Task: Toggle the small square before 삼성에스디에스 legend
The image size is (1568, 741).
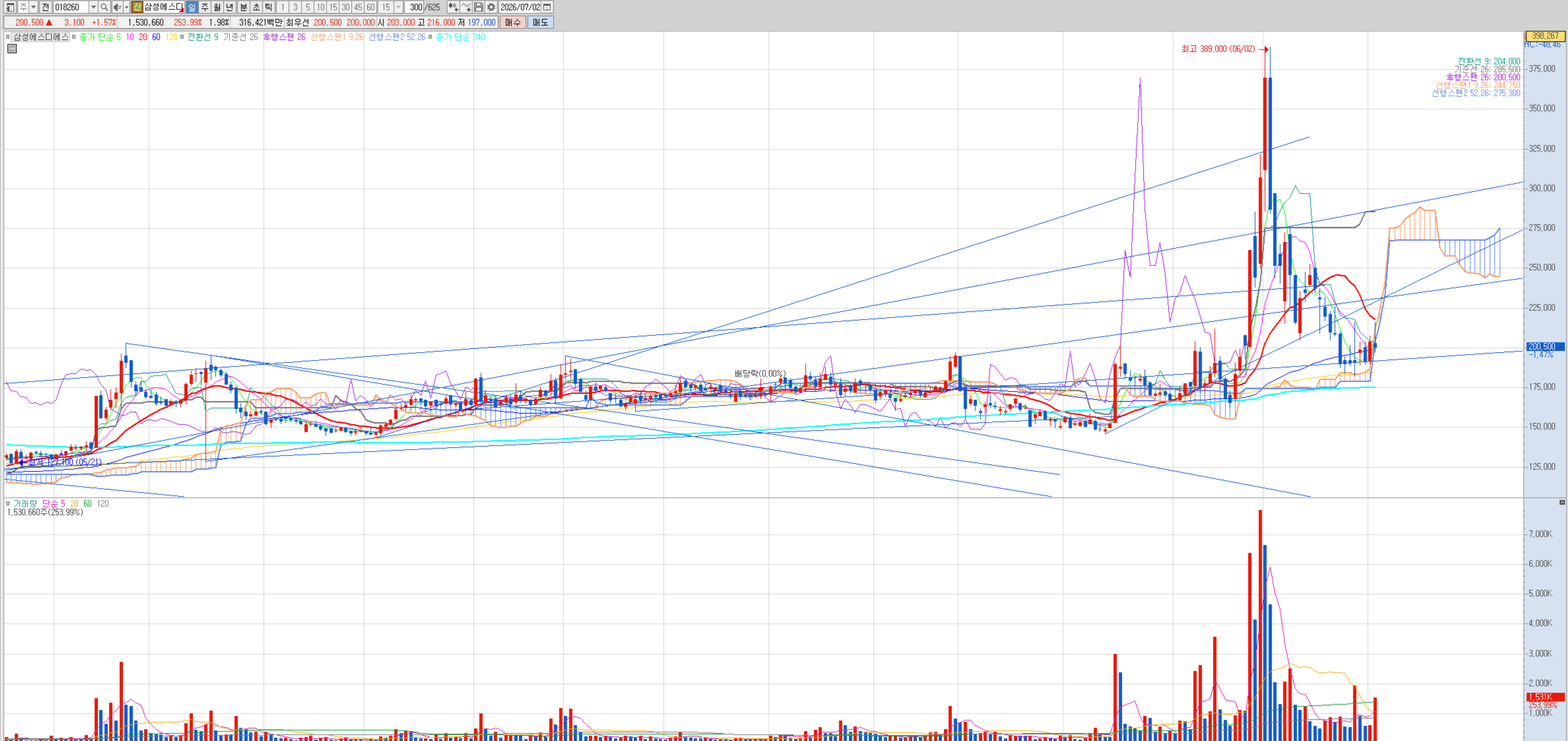Action: [8, 37]
